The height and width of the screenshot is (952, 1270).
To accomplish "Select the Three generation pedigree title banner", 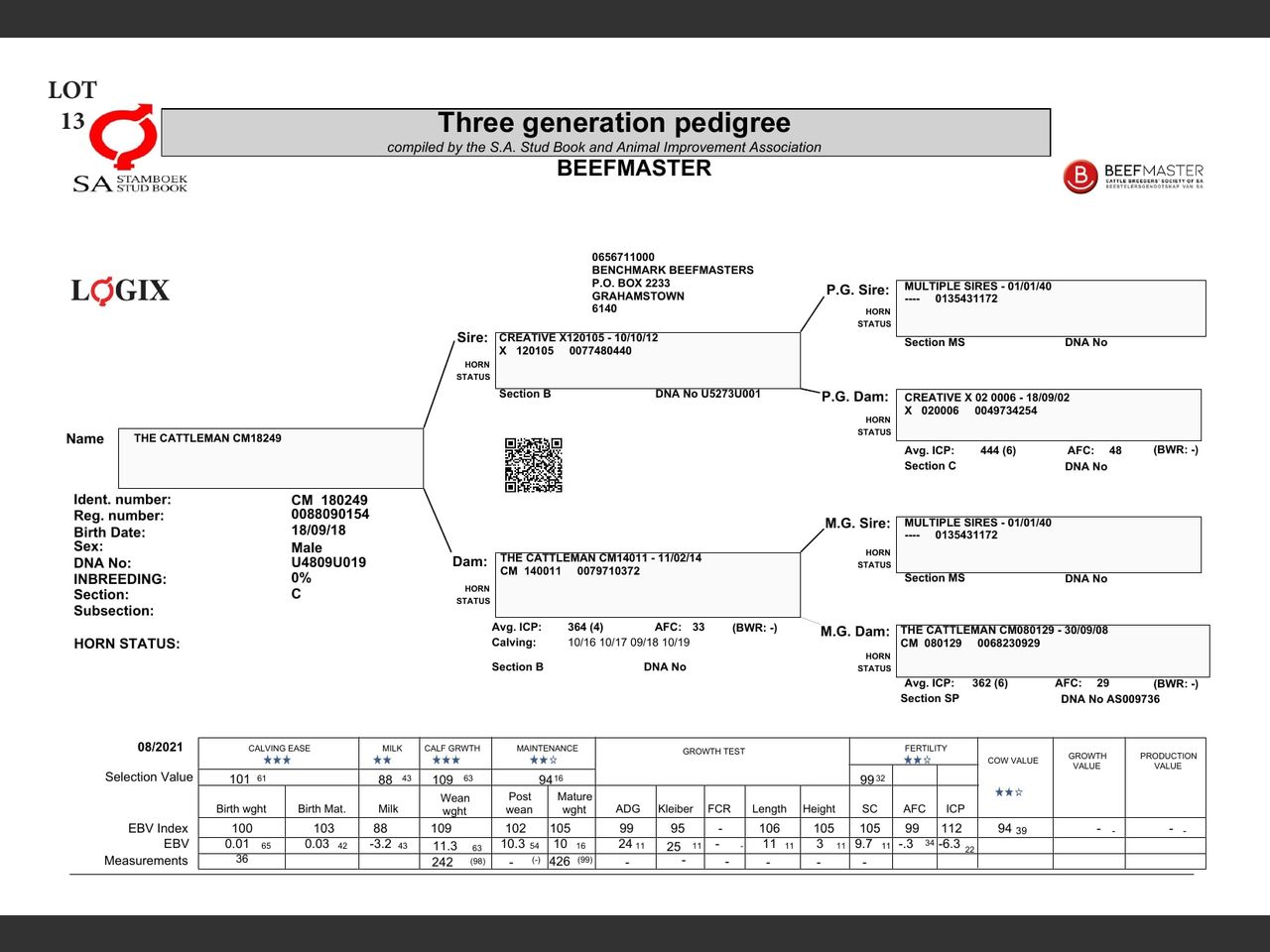I will (x=605, y=132).
